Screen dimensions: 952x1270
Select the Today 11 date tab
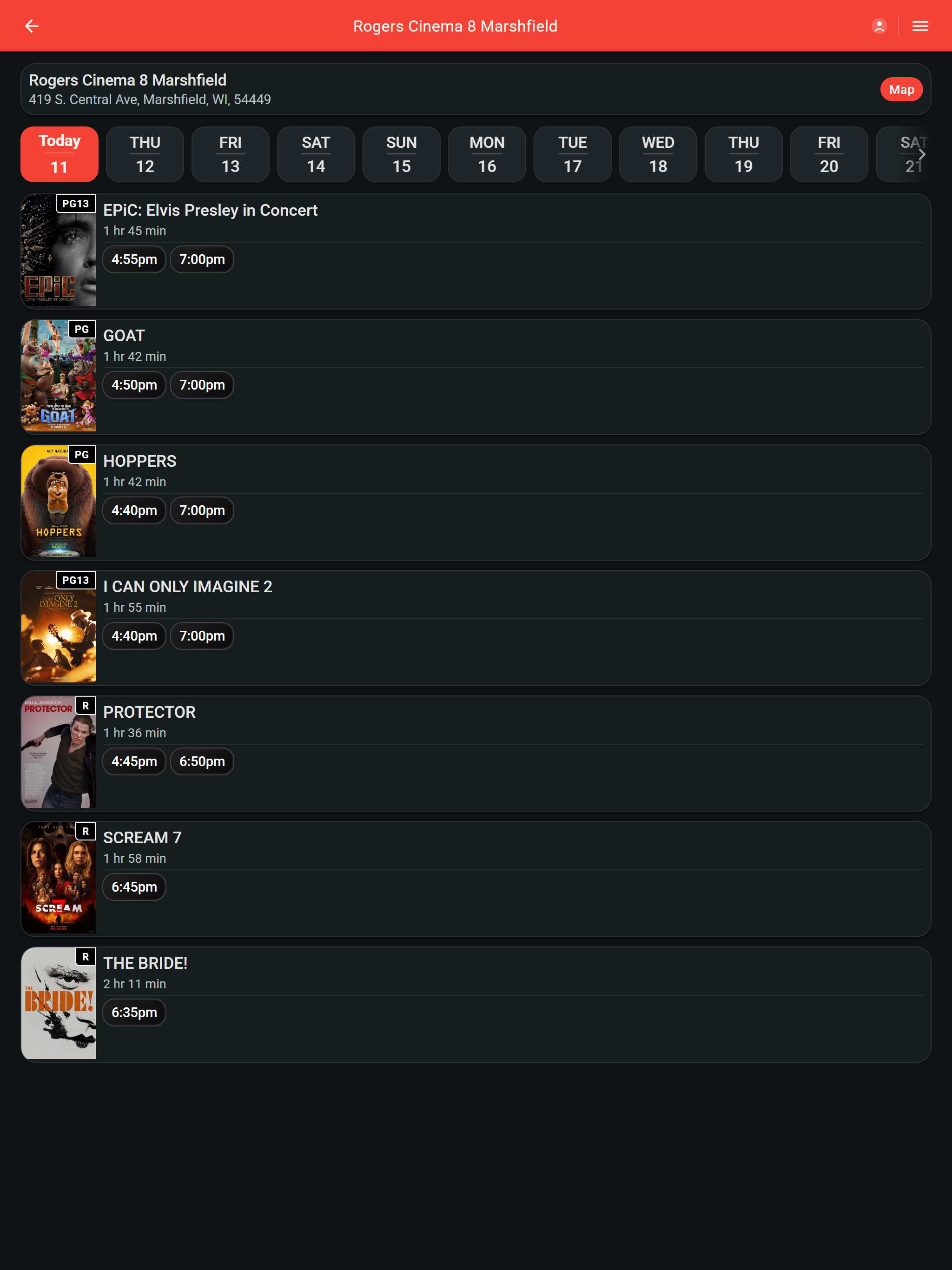click(x=59, y=154)
